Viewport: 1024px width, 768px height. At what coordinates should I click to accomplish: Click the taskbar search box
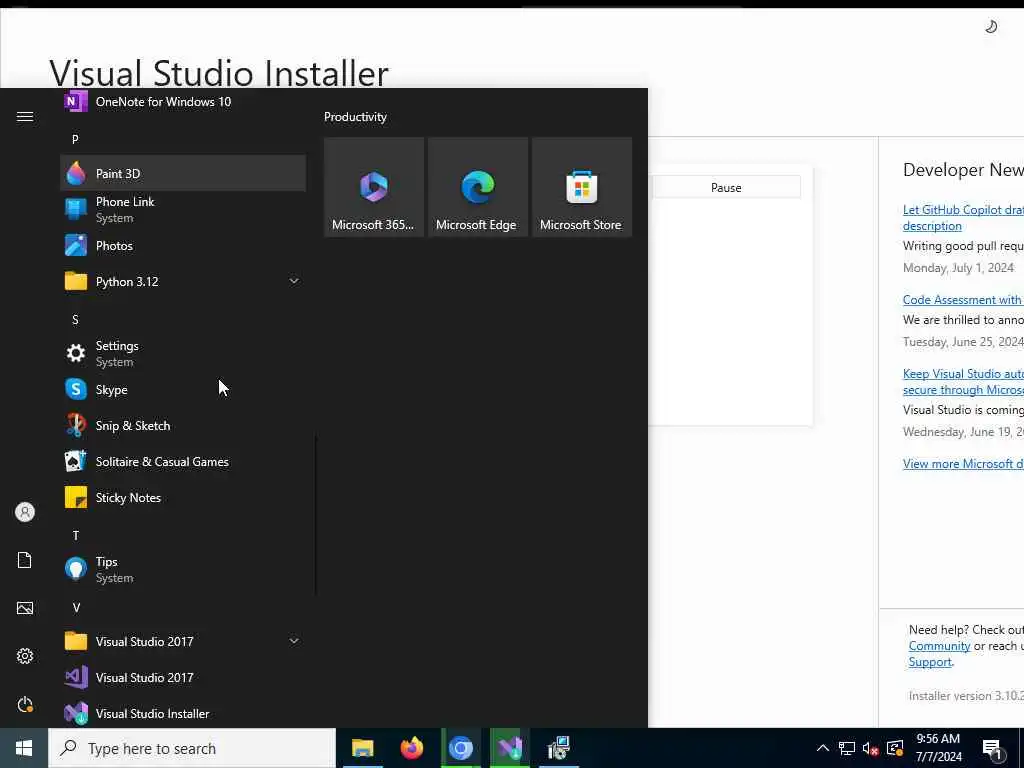point(192,748)
